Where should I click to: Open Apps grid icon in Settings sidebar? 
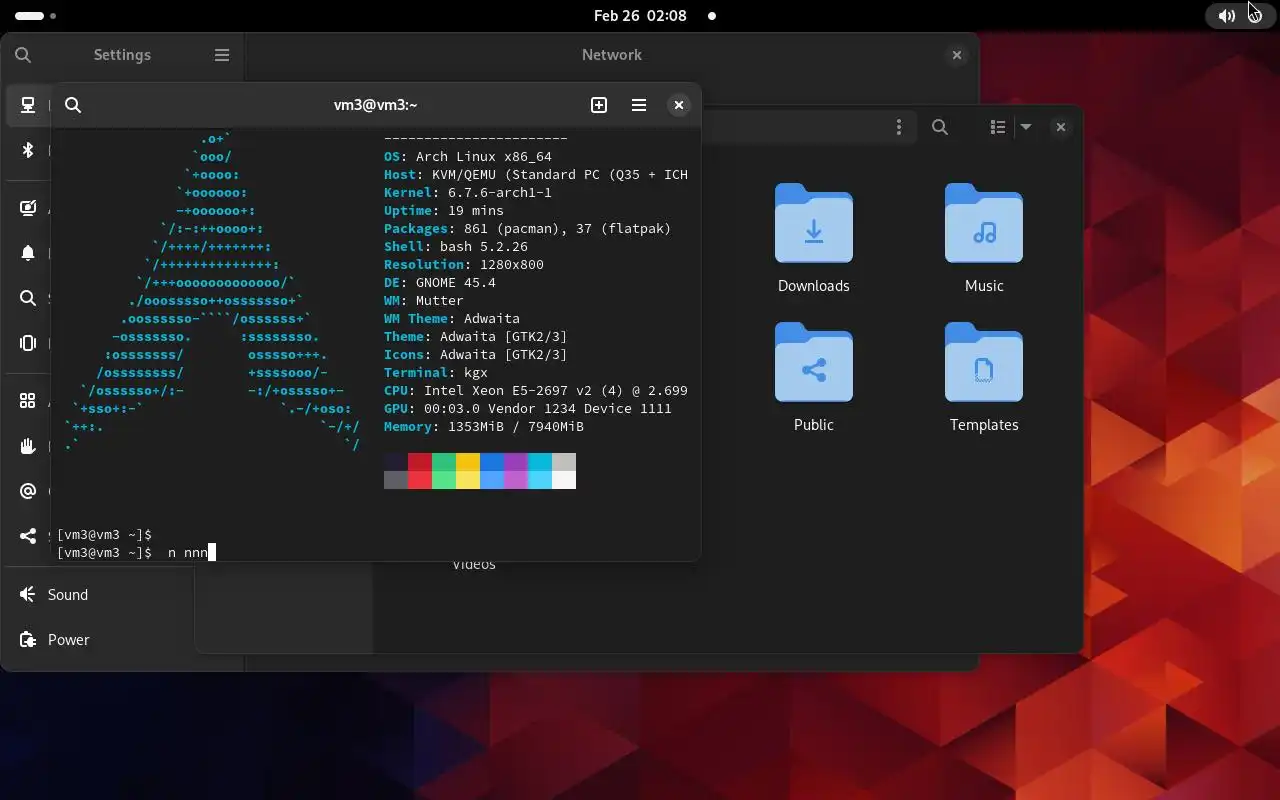pyautogui.click(x=28, y=401)
